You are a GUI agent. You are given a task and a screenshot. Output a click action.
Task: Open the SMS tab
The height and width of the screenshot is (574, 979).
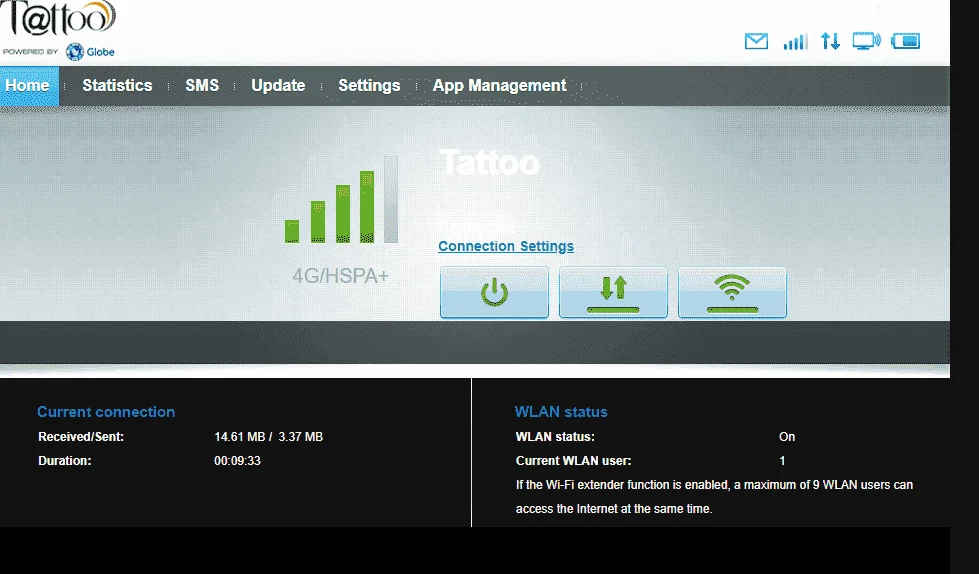[202, 86]
